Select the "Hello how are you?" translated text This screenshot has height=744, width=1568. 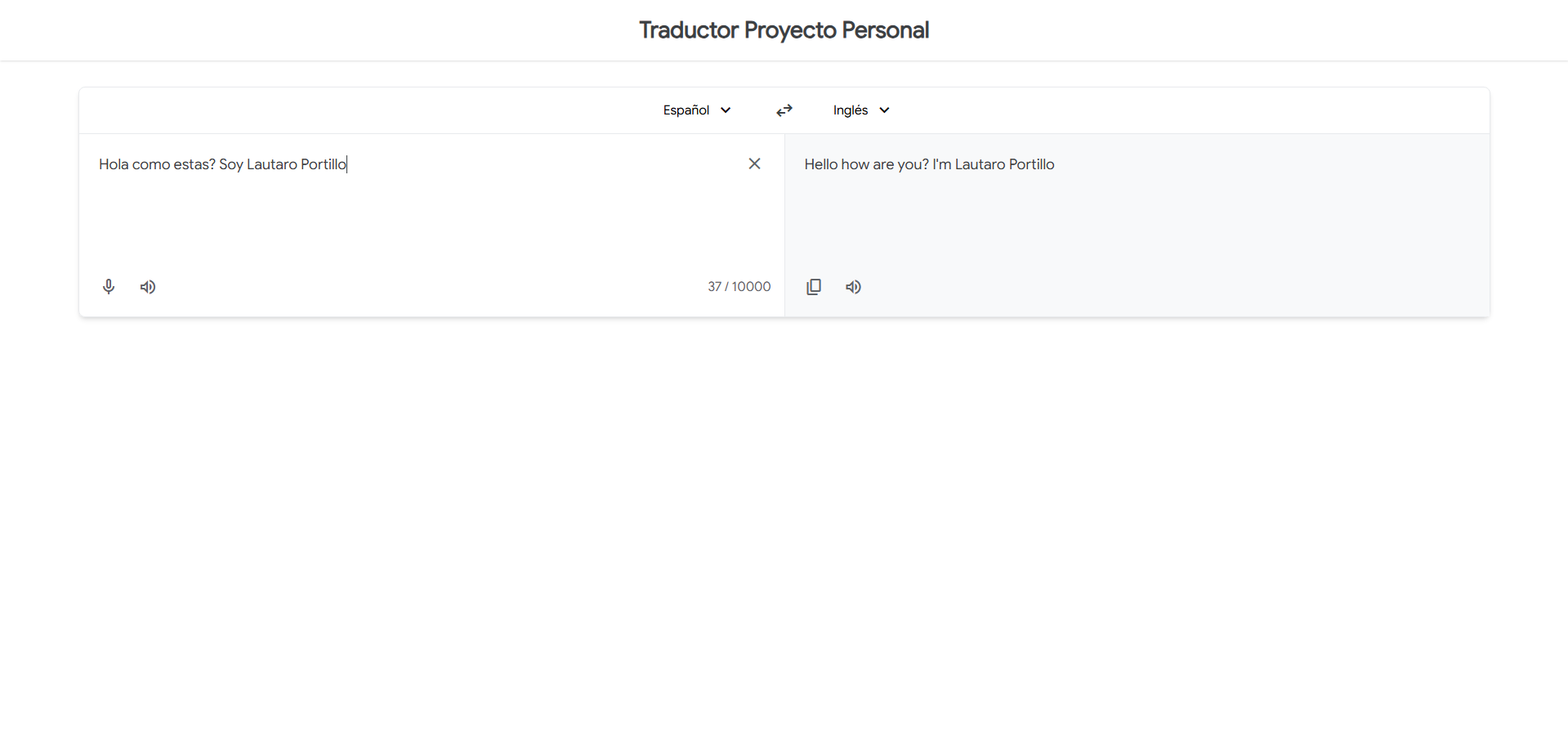click(x=866, y=164)
